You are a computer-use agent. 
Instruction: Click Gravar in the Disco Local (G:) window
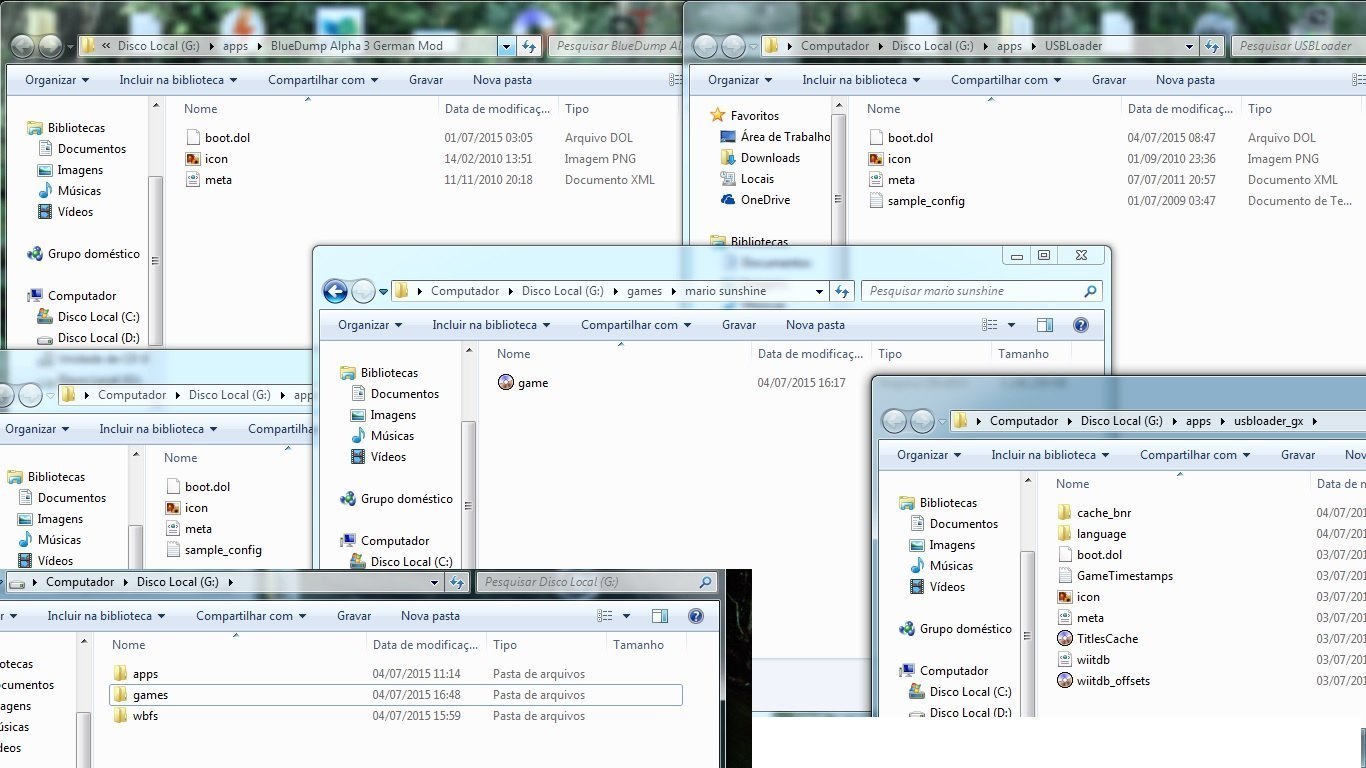pyautogui.click(x=354, y=616)
